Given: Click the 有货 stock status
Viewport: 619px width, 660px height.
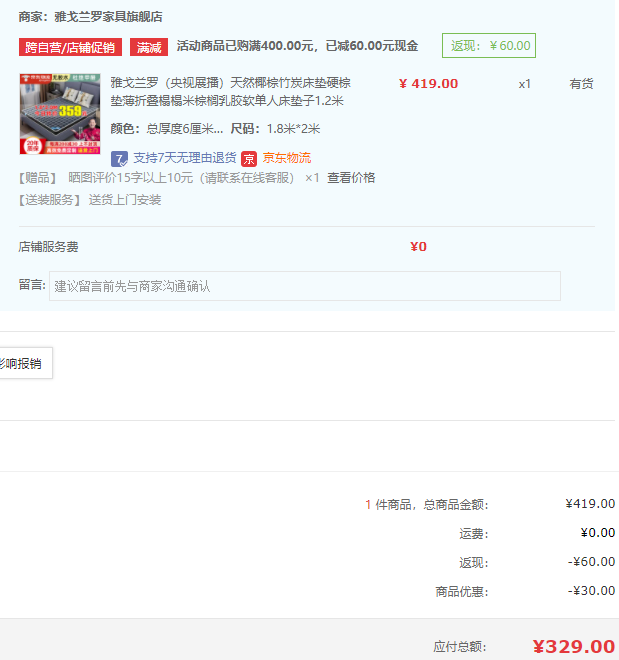Looking at the screenshot, I should tap(581, 84).
